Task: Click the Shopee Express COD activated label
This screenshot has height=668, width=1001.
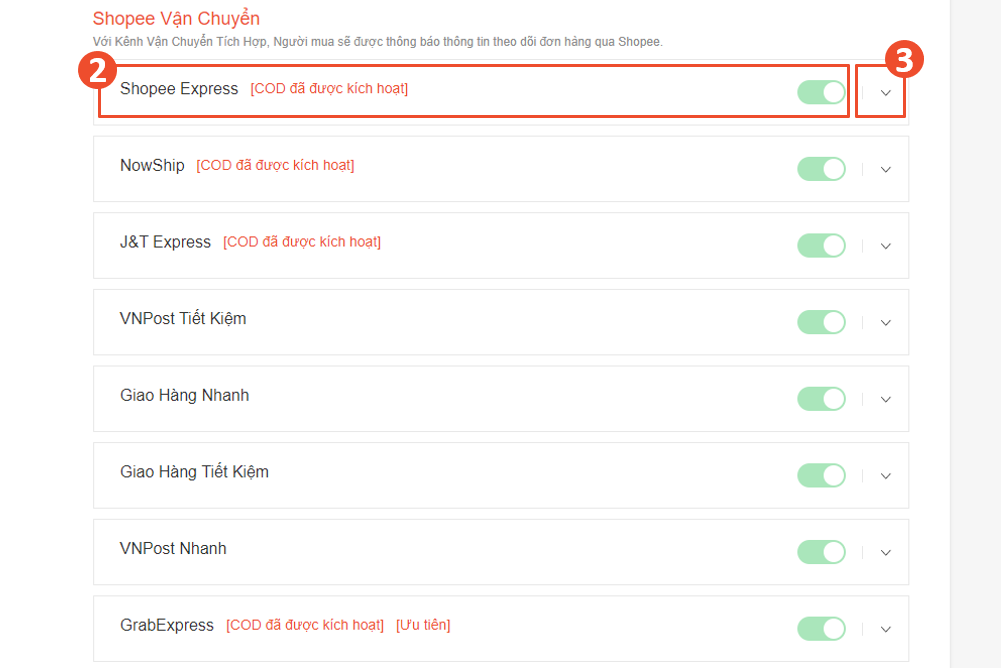Action: [x=329, y=89]
